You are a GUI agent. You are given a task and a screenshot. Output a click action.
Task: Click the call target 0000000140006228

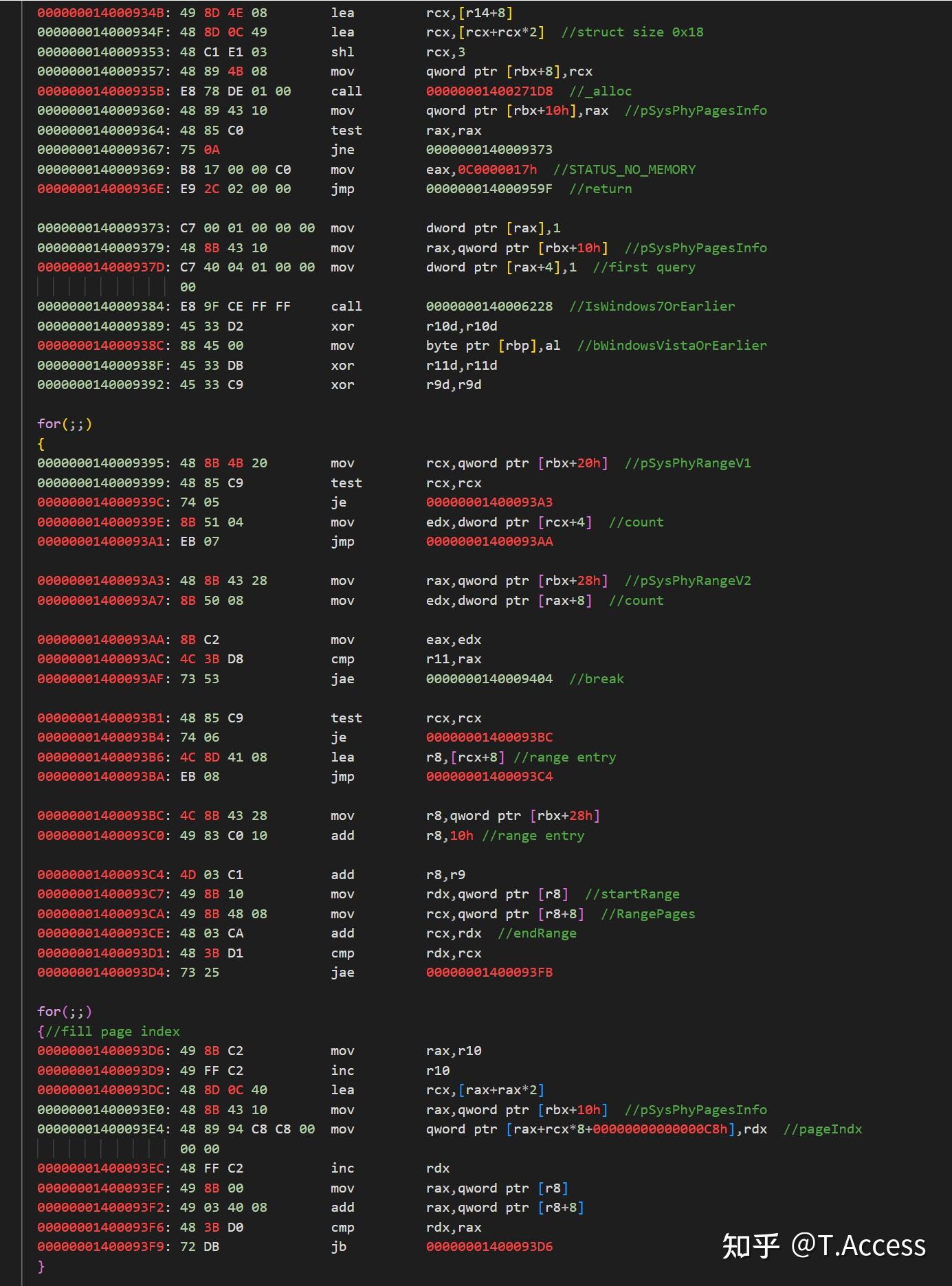tap(489, 307)
